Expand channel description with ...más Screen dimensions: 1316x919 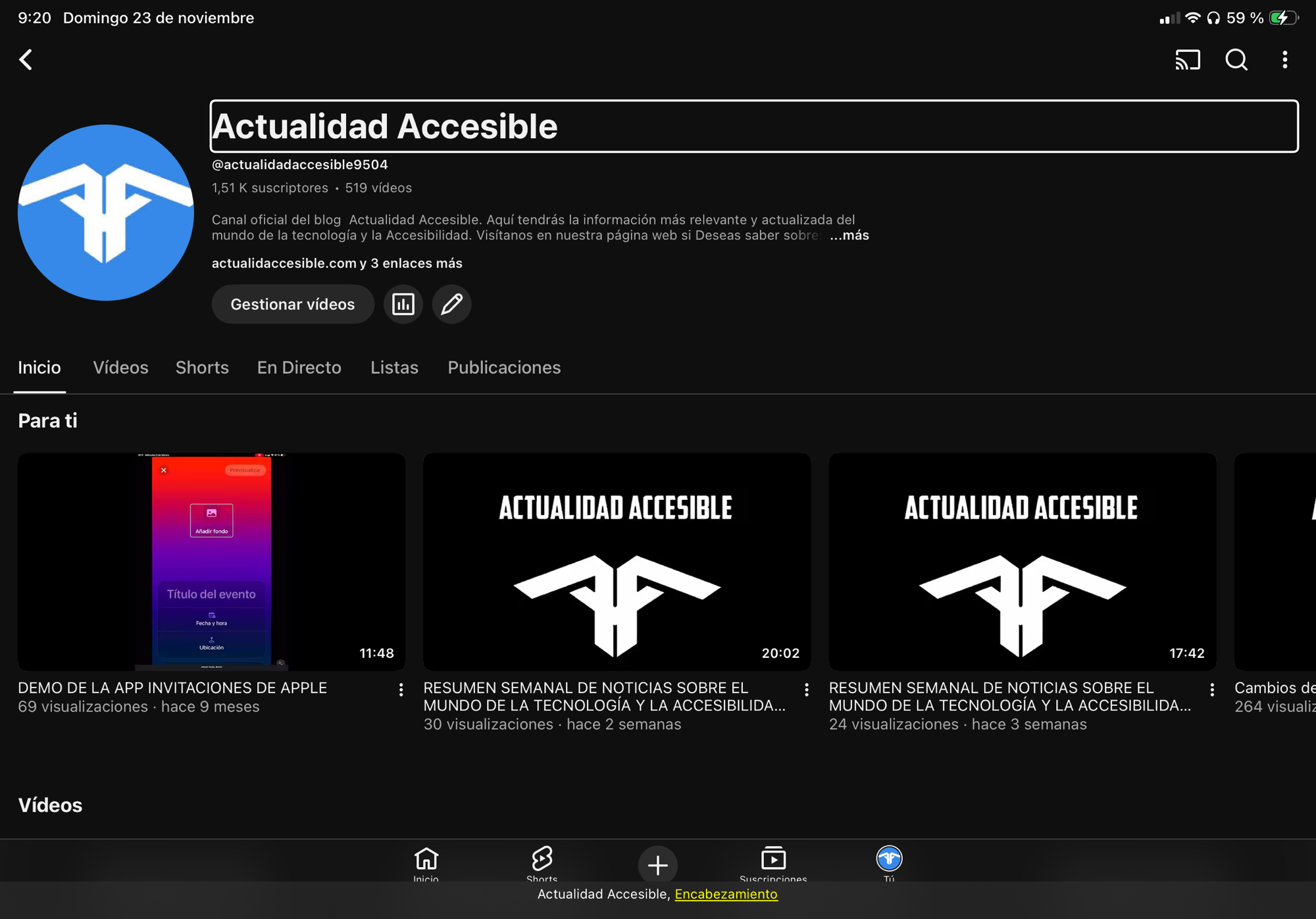click(x=849, y=236)
